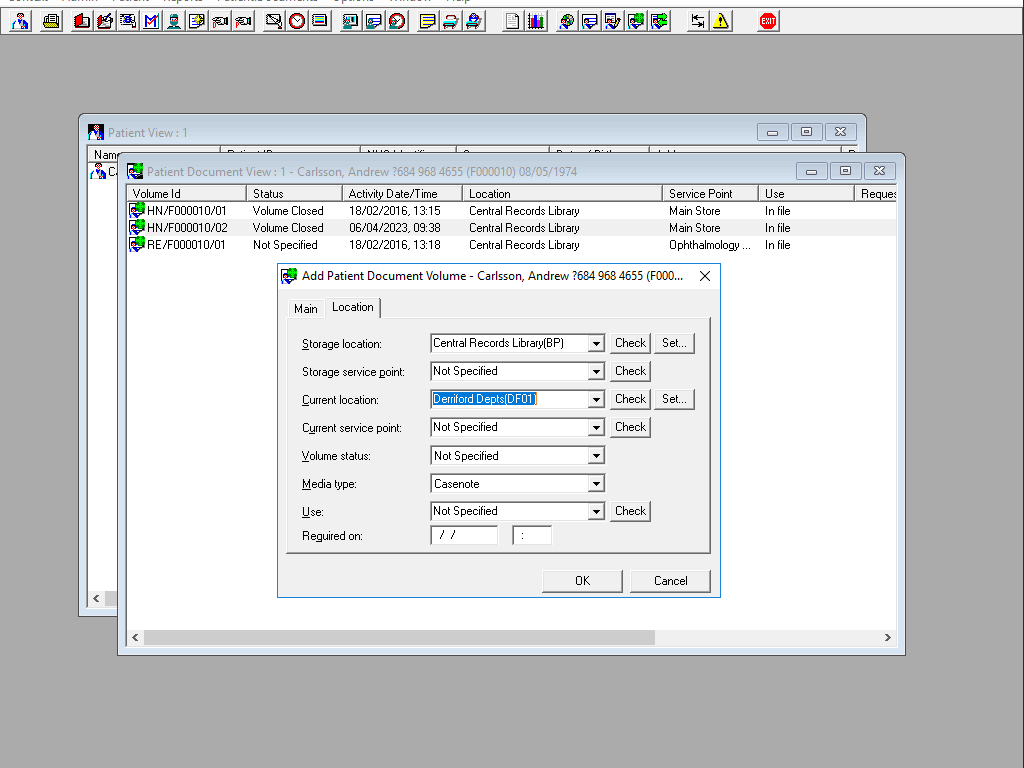This screenshot has width=1024, height=768.
Task: Click the ID card with magnifier icon
Action: (129, 22)
